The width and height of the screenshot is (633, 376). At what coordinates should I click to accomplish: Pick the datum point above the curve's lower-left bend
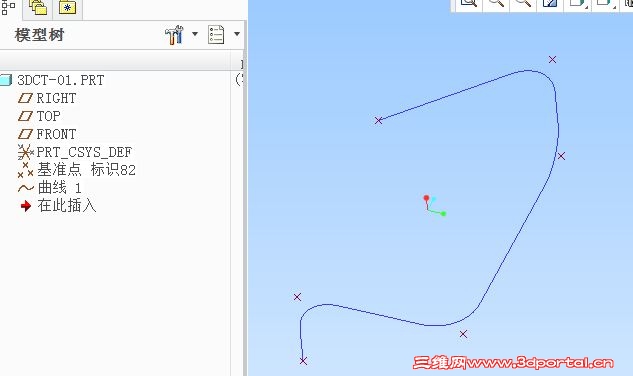tap(297, 297)
